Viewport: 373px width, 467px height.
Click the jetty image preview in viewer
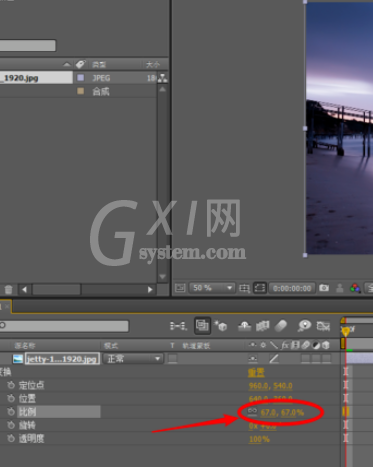point(339,128)
